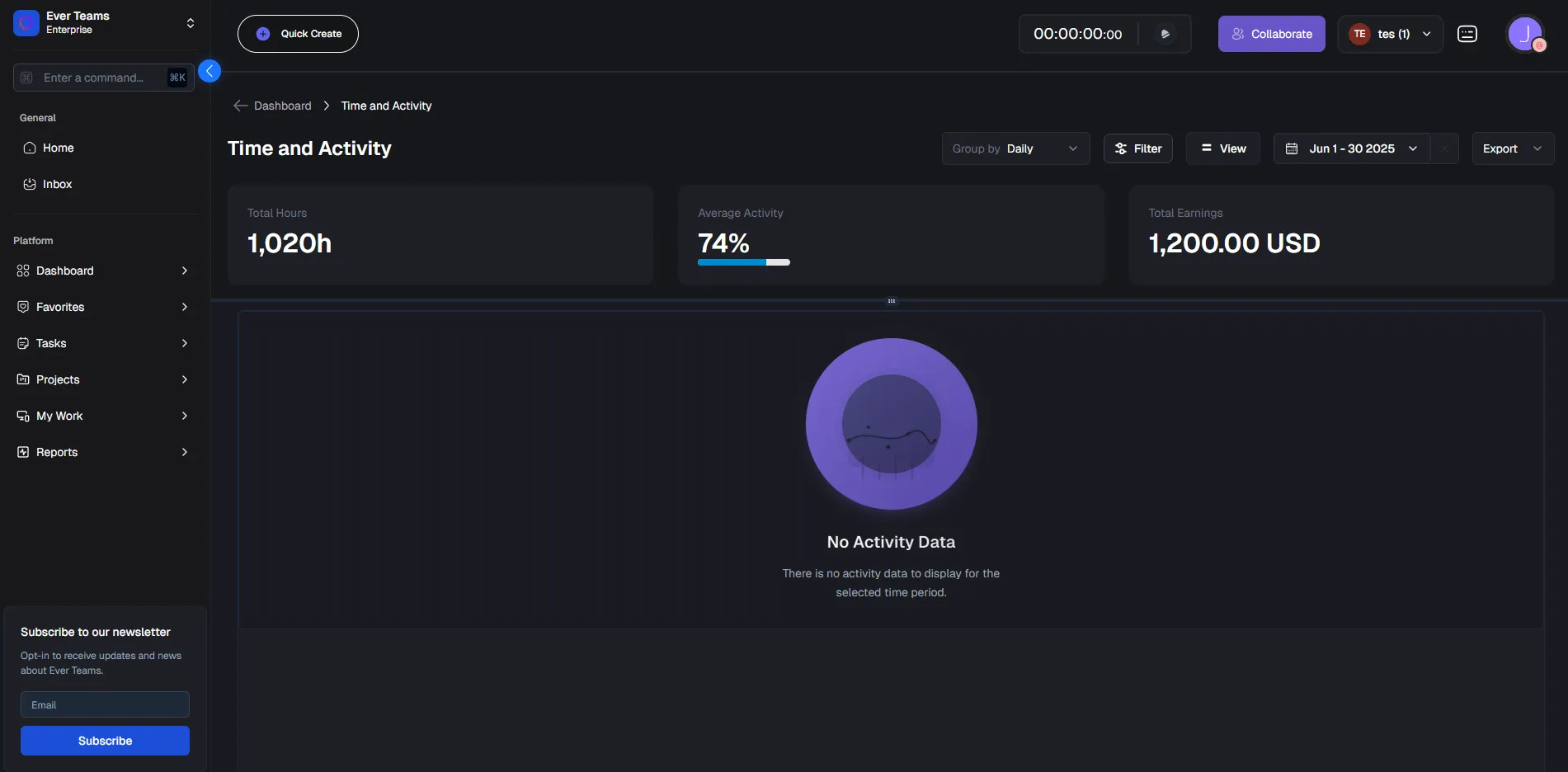Viewport: 1568px width, 772px height.
Task: Click the Projects icon in sidebar
Action: tap(23, 379)
